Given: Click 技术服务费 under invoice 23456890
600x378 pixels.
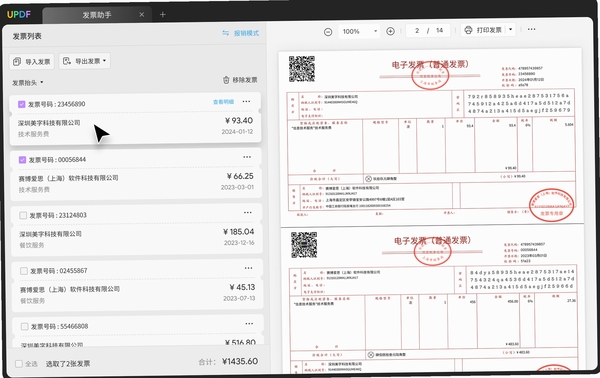Looking at the screenshot, I should (33, 134).
